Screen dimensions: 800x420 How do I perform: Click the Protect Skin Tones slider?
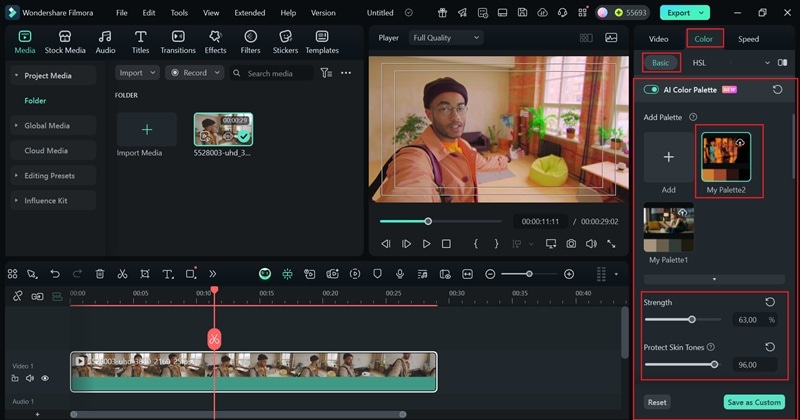point(683,364)
